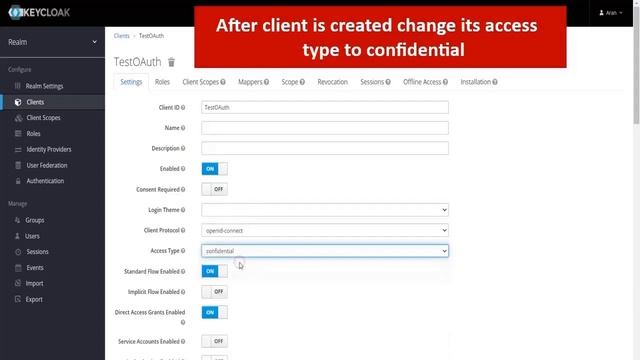Open the Realm selector dropdown

tap(52, 42)
